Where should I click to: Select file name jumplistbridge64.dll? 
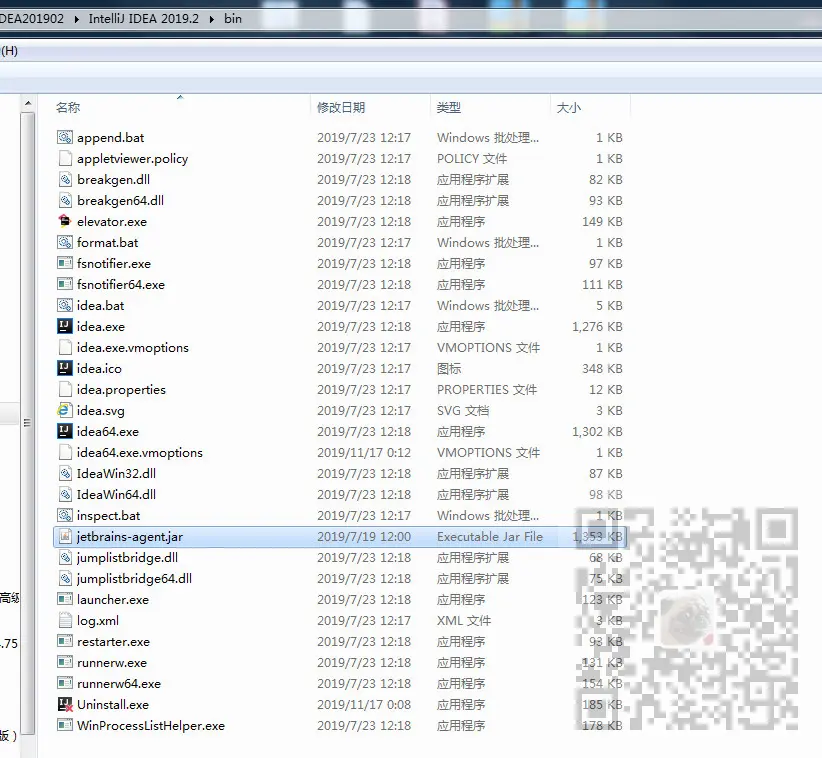click(x=134, y=578)
